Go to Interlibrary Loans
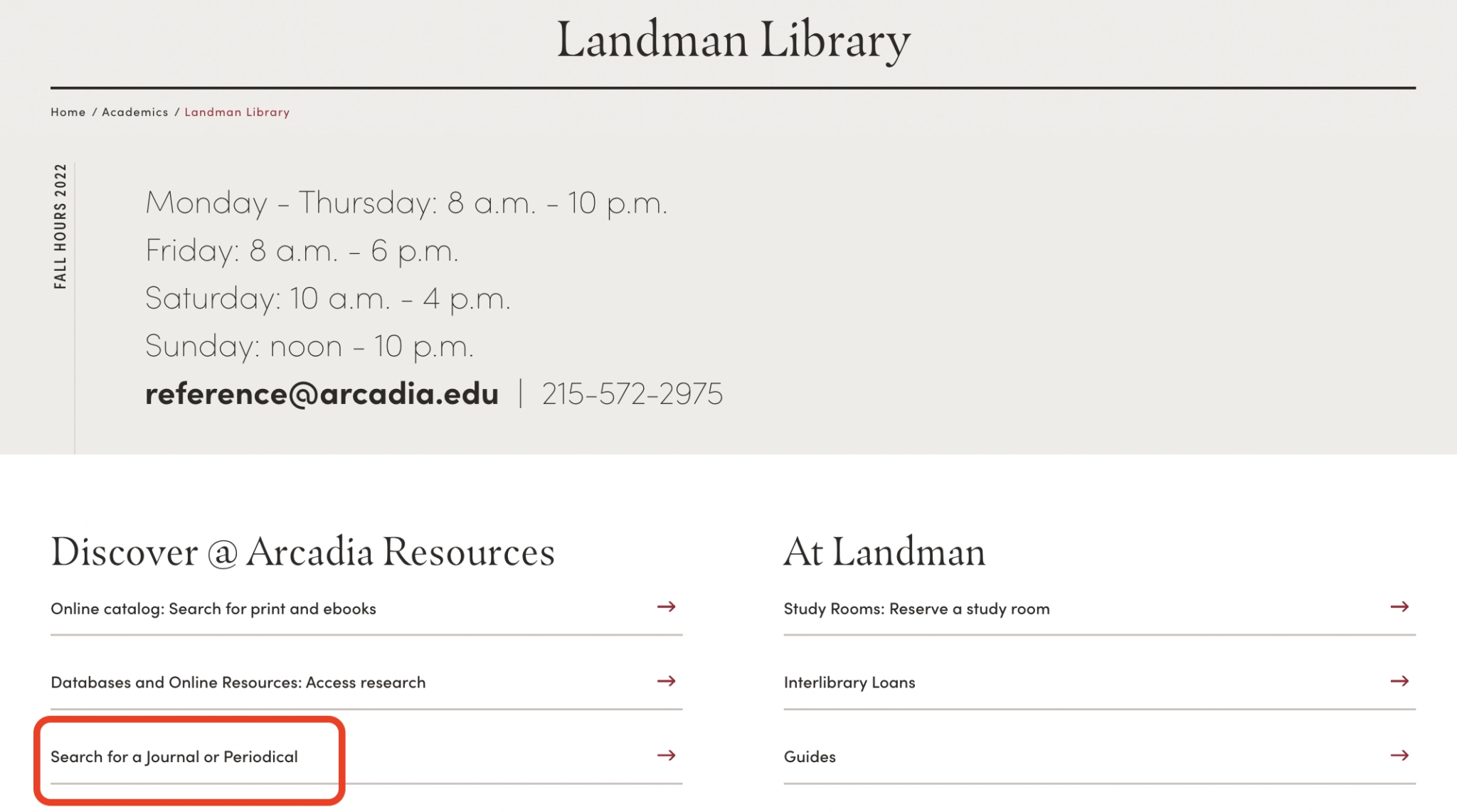Viewport: 1457px width, 812px height. click(x=849, y=683)
